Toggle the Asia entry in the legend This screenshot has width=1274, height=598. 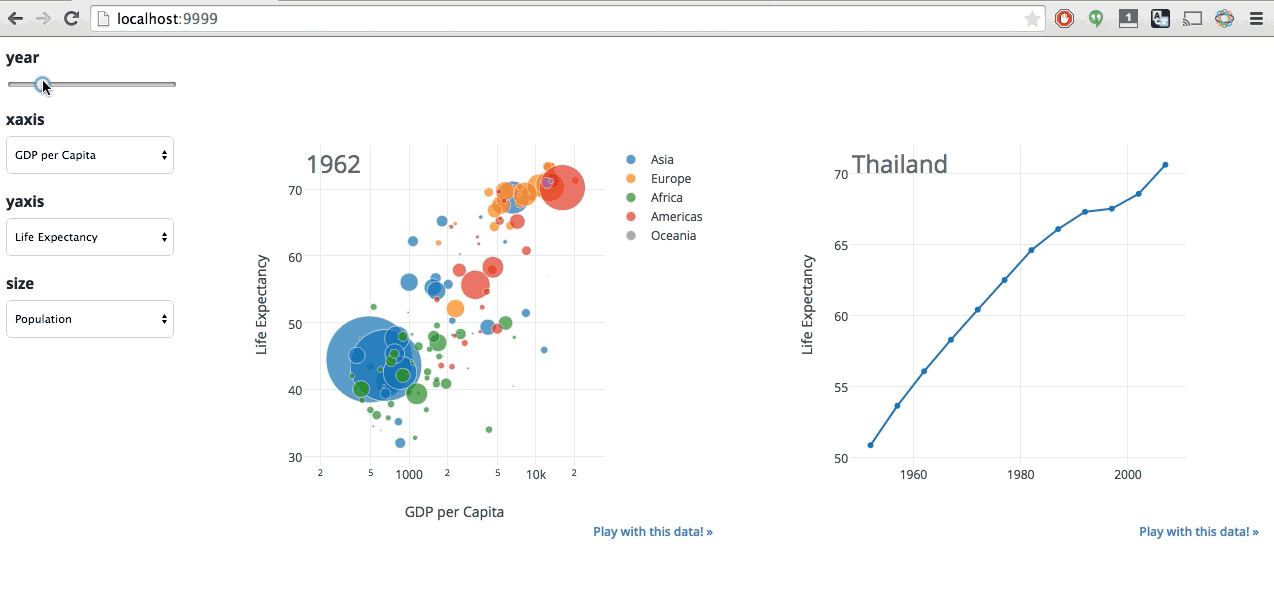click(x=660, y=159)
